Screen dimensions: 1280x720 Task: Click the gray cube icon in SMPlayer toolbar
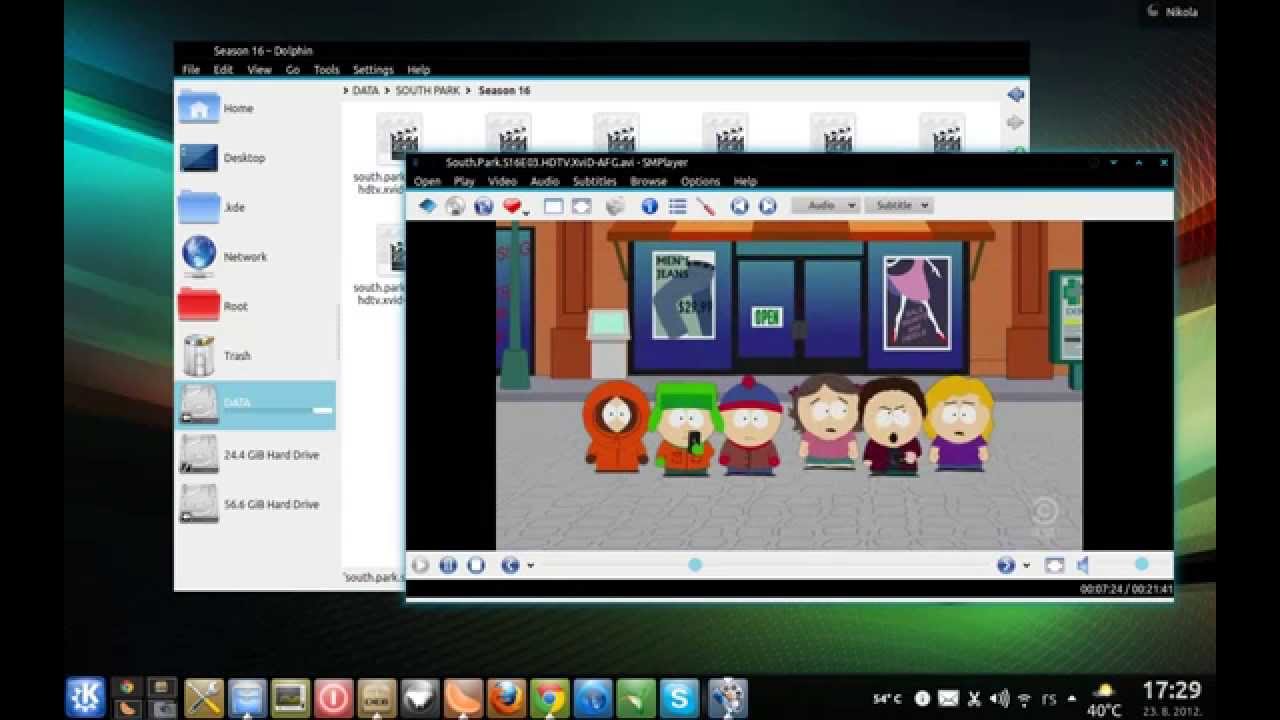tap(615, 206)
